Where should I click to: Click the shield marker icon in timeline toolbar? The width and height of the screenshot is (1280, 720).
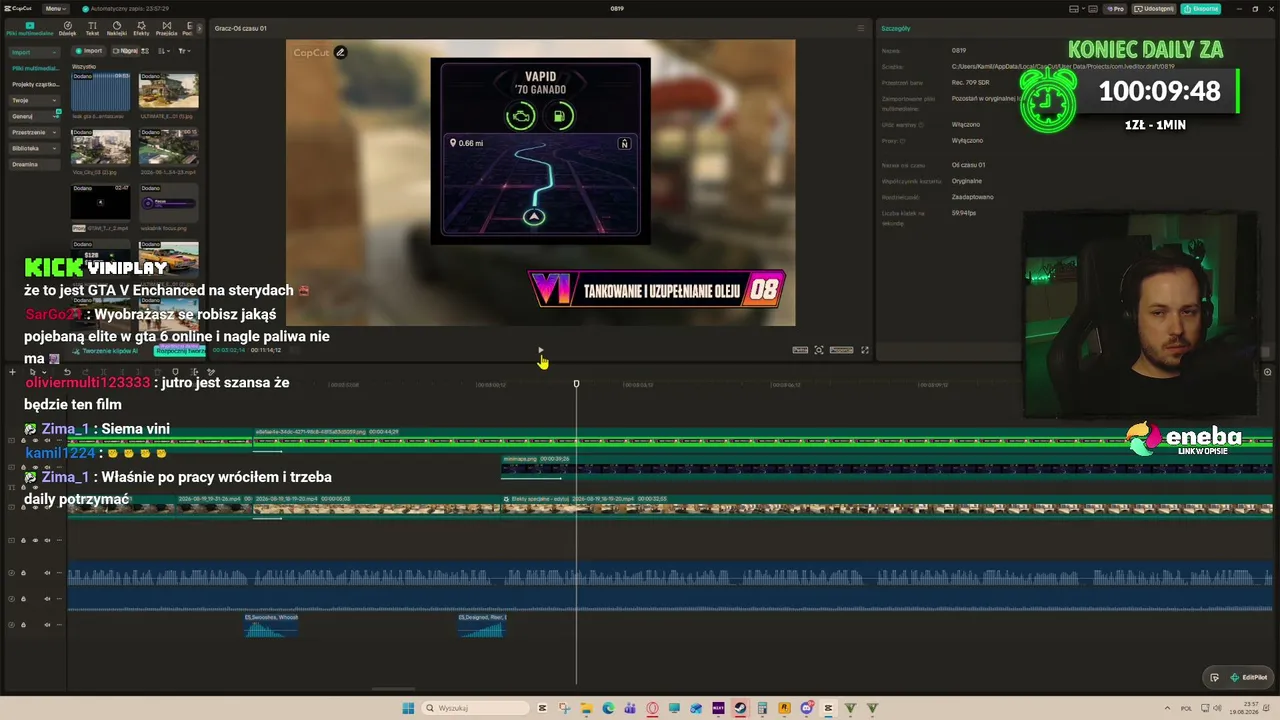pyautogui.click(x=175, y=372)
